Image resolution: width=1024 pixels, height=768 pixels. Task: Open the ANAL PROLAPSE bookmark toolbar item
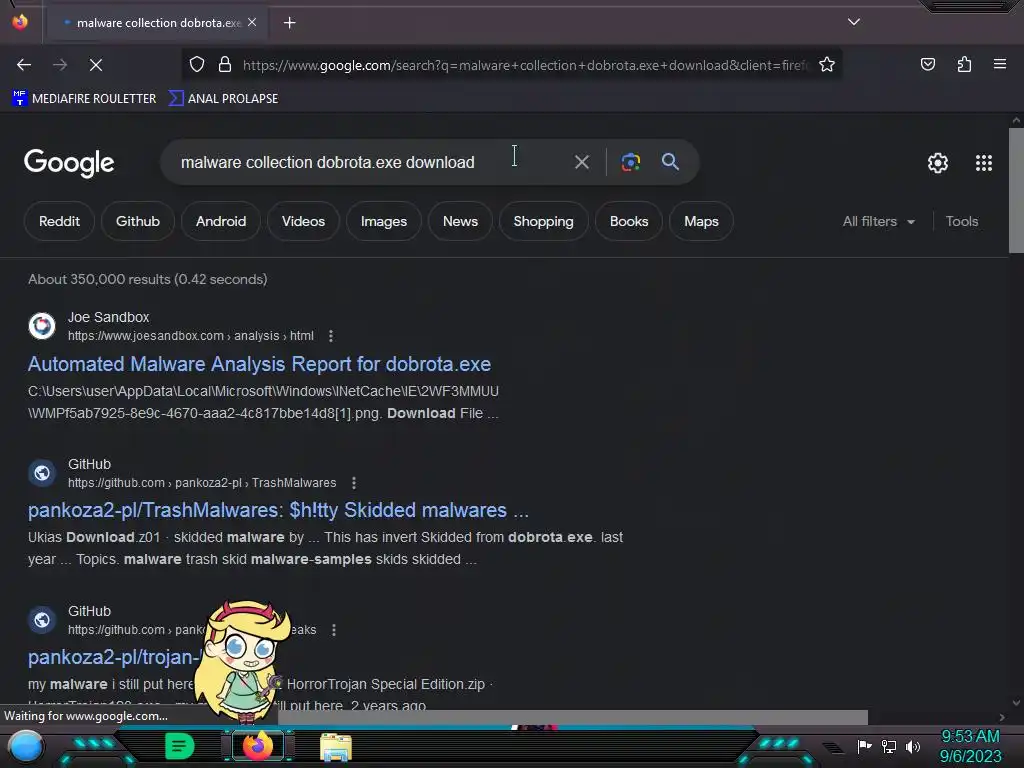pyautogui.click(x=223, y=99)
